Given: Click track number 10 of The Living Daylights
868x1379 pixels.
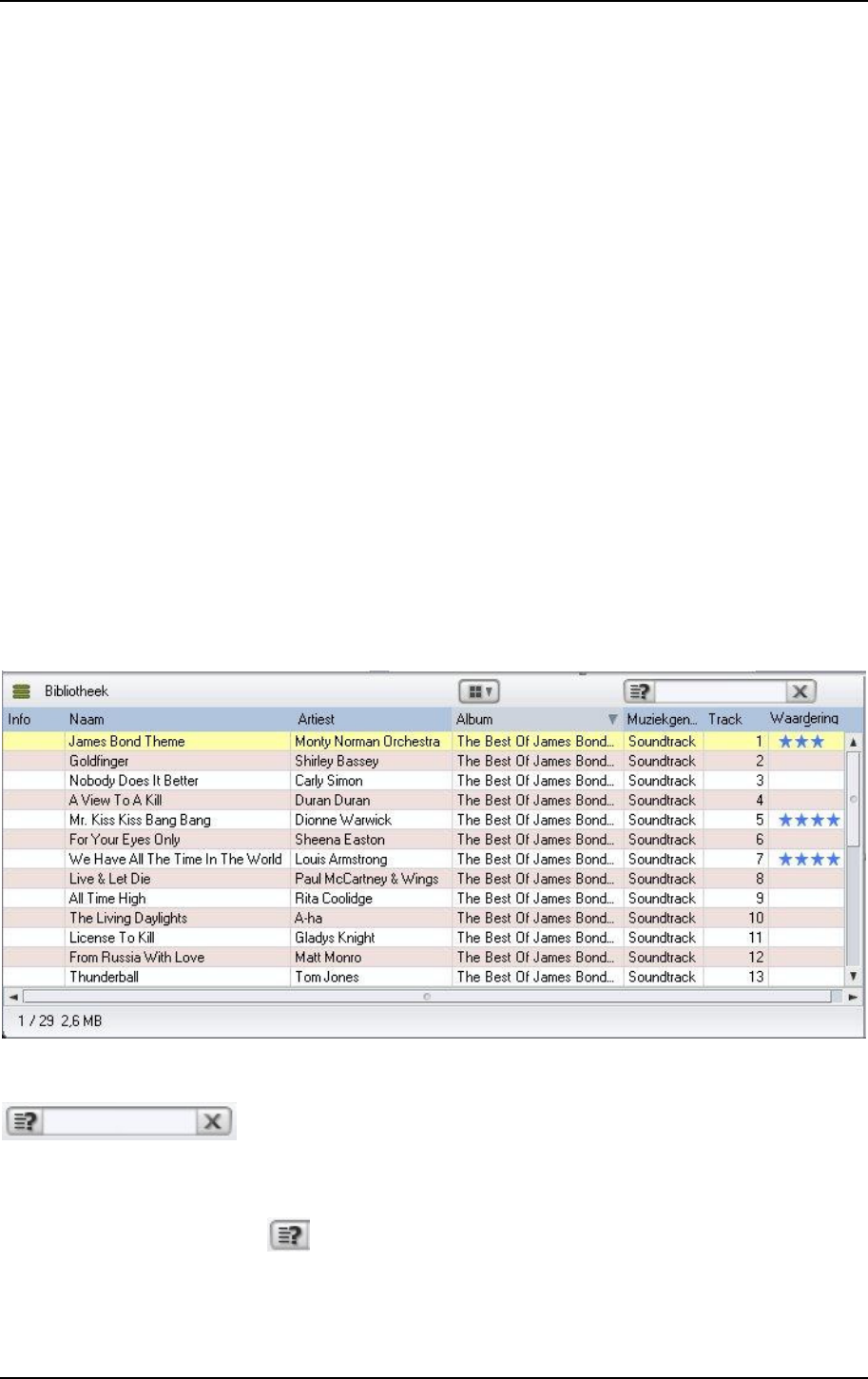Looking at the screenshot, I should pyautogui.click(x=756, y=918).
